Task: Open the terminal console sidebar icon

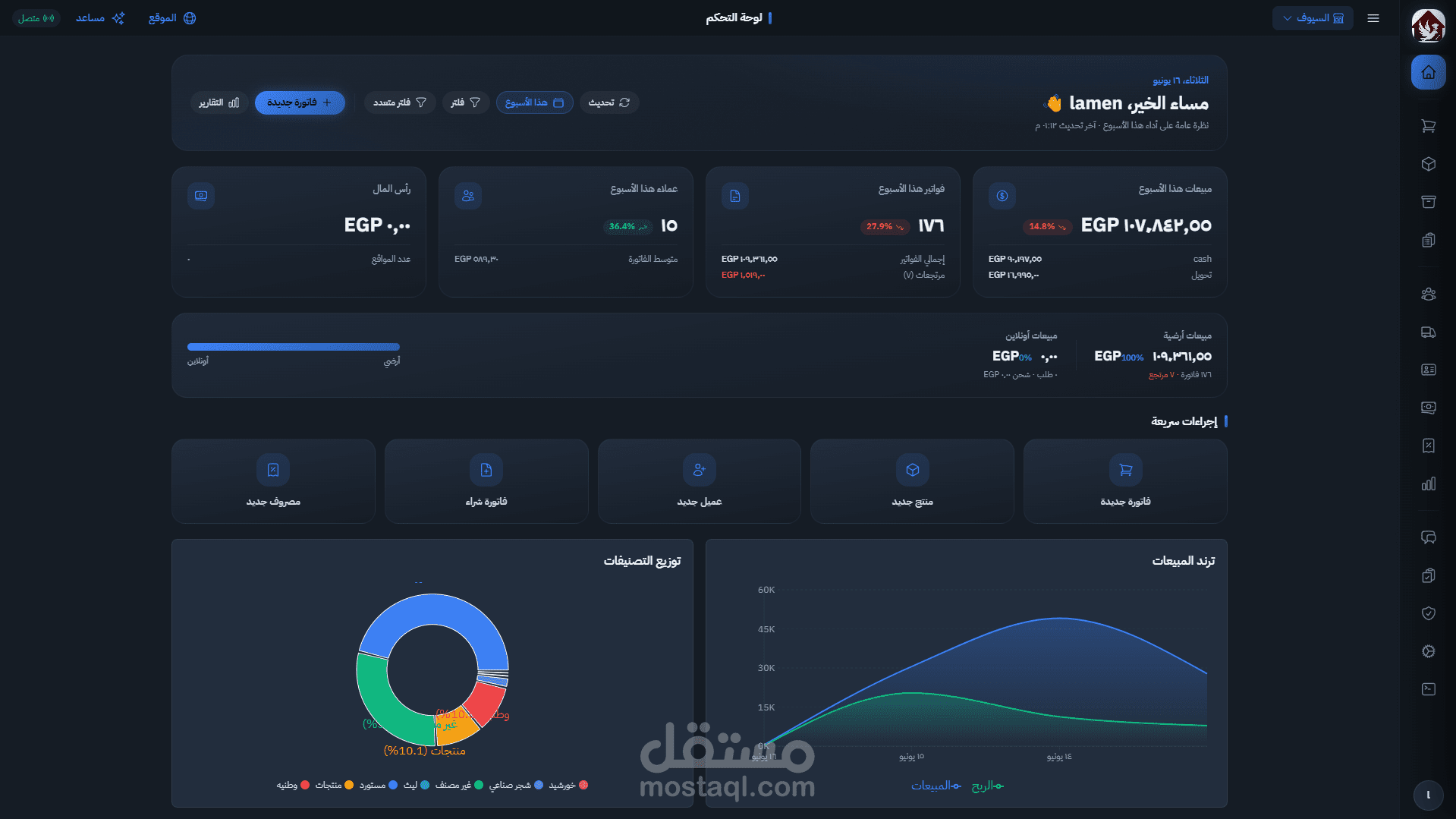Action: point(1428,689)
